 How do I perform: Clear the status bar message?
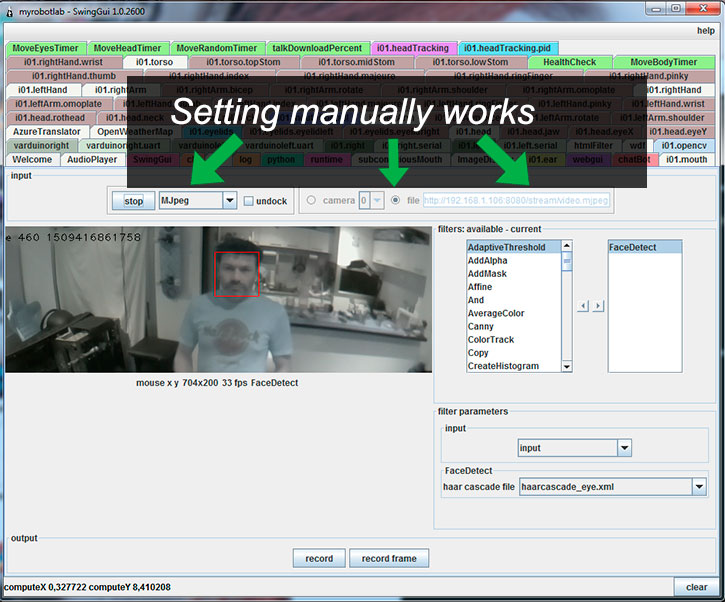(x=696, y=587)
